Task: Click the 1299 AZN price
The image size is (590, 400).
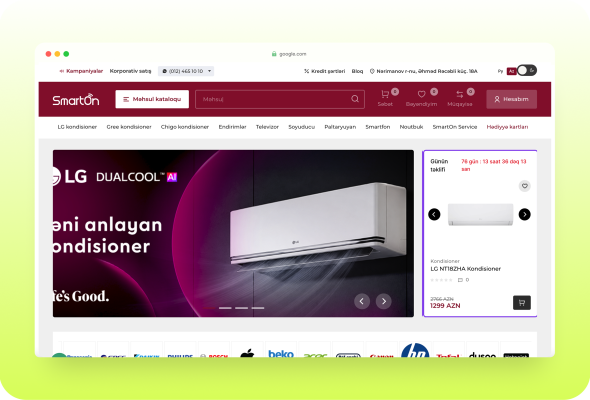Action: pyautogui.click(x=445, y=306)
